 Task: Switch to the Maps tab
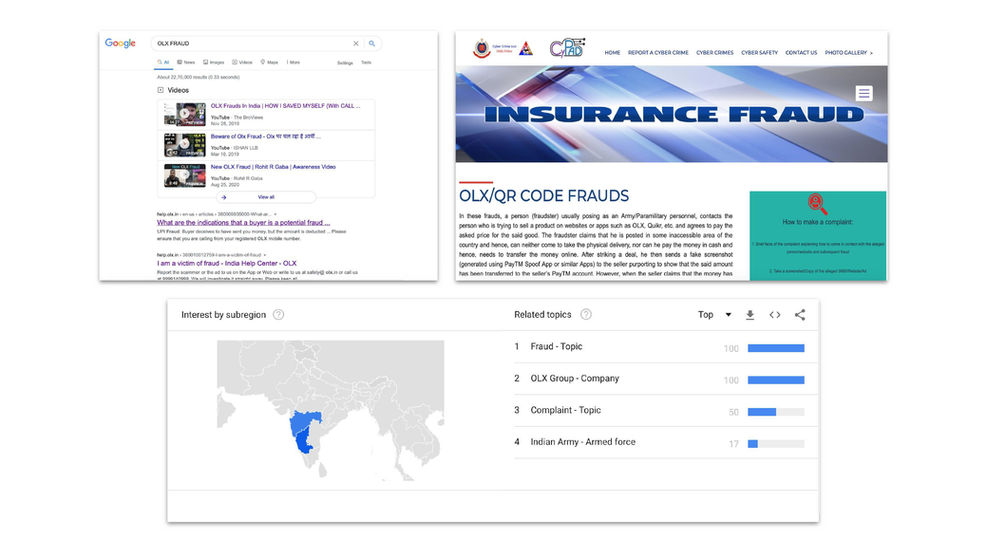click(x=269, y=62)
